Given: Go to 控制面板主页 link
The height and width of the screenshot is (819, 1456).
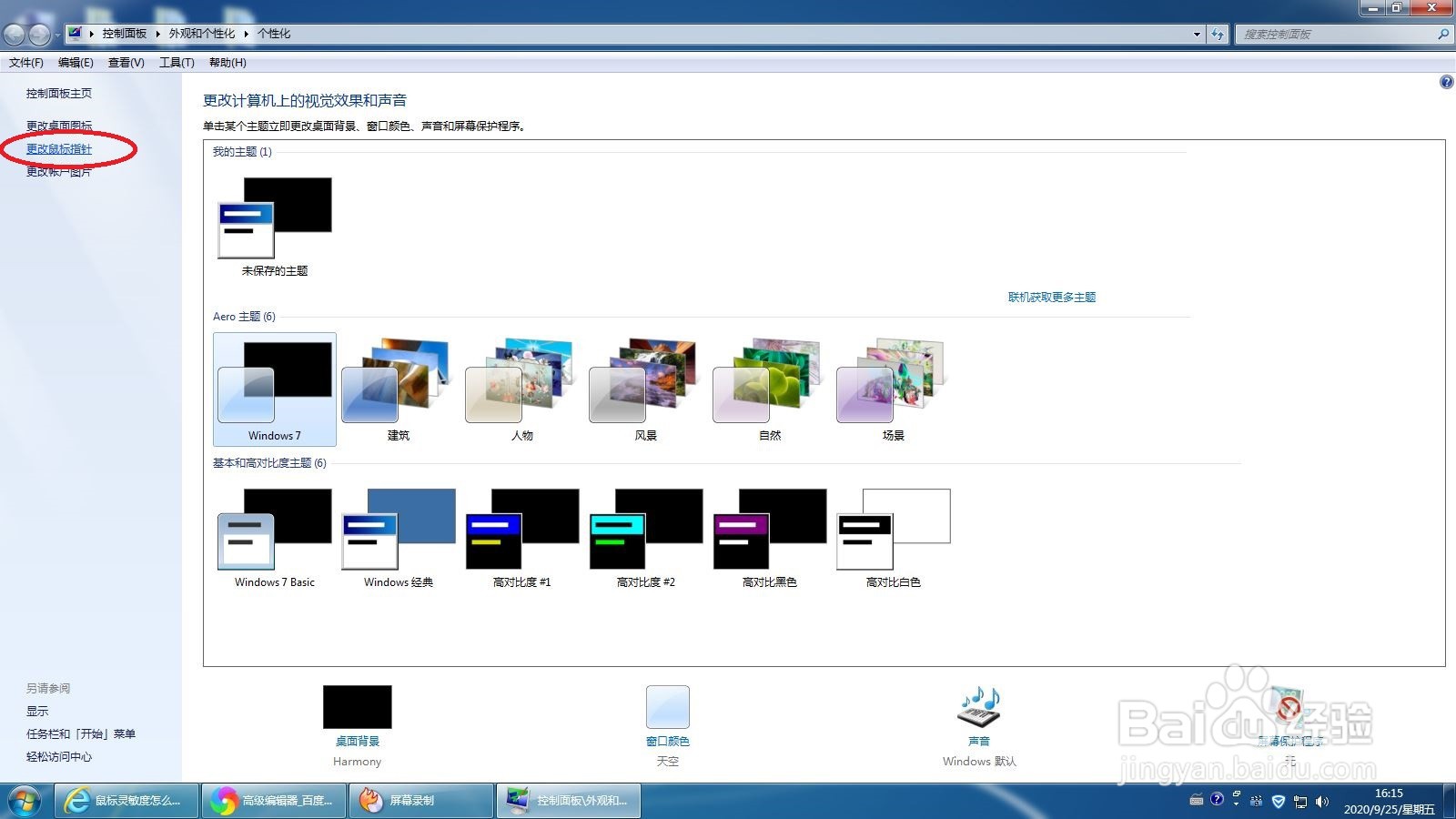Looking at the screenshot, I should click(59, 93).
